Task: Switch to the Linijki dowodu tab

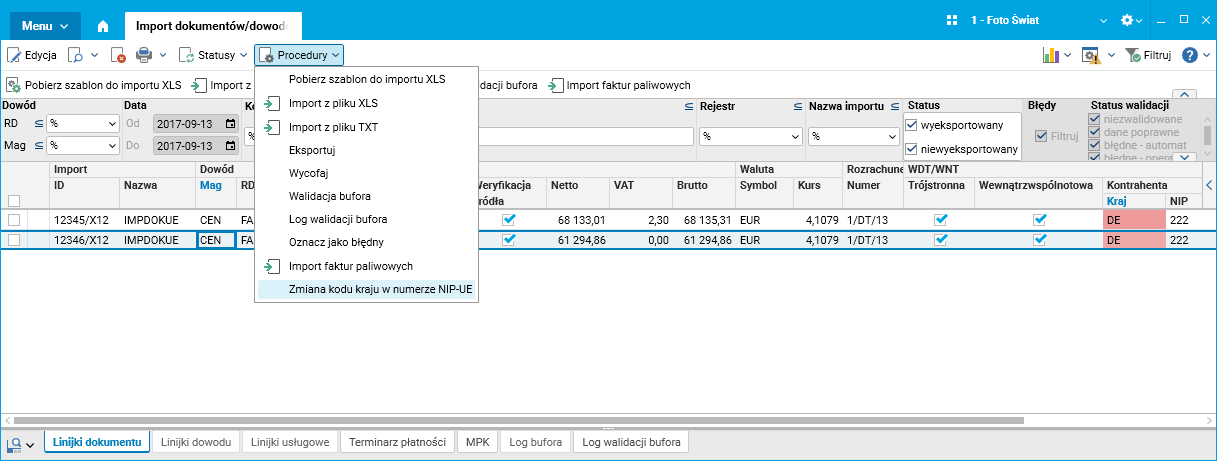Action: 196,442
